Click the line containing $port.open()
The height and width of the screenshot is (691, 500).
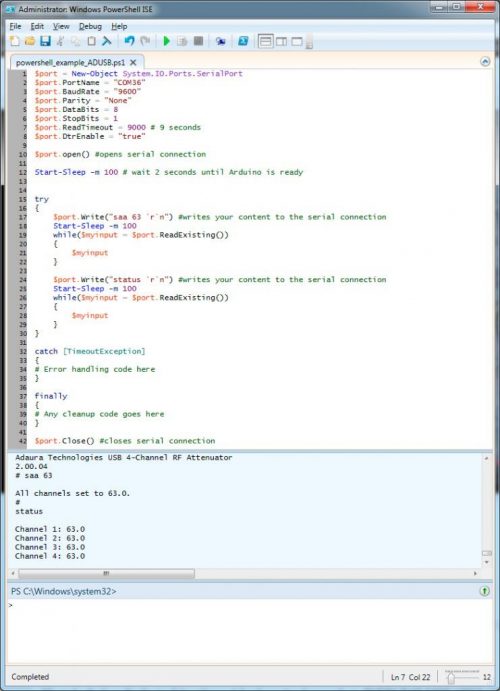pos(120,154)
